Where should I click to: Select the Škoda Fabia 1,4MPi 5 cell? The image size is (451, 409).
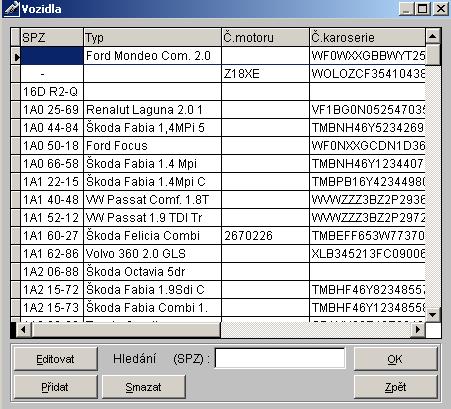152,128
